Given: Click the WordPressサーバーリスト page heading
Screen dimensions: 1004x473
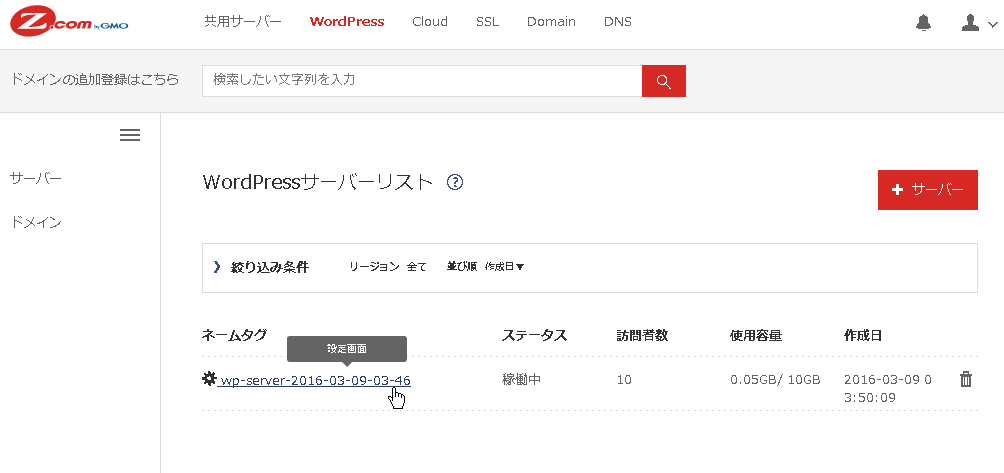Looking at the screenshot, I should coord(318,182).
